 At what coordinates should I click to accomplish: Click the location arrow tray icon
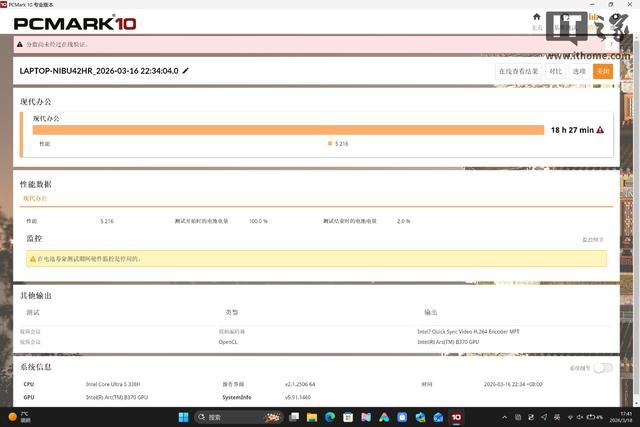click(544, 417)
